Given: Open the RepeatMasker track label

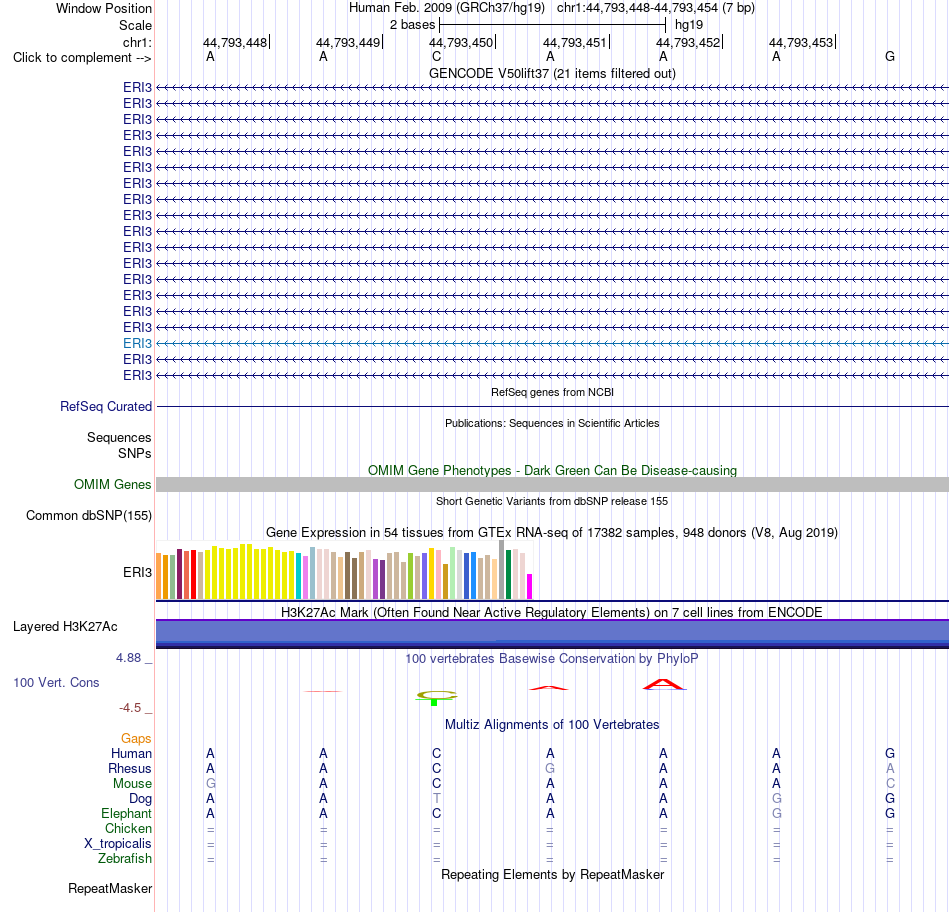Looking at the screenshot, I should pos(110,888).
